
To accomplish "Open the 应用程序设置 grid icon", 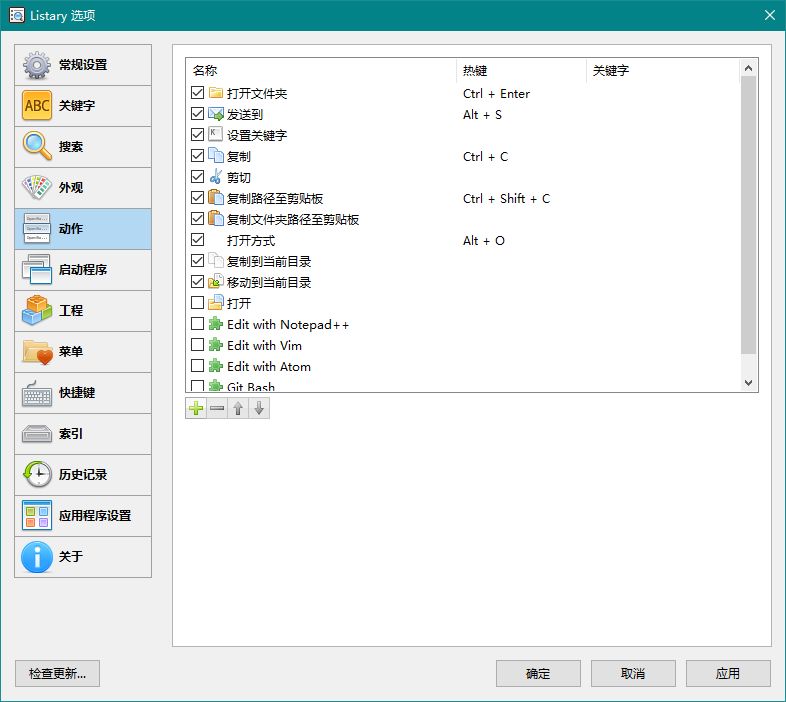I will point(37,516).
